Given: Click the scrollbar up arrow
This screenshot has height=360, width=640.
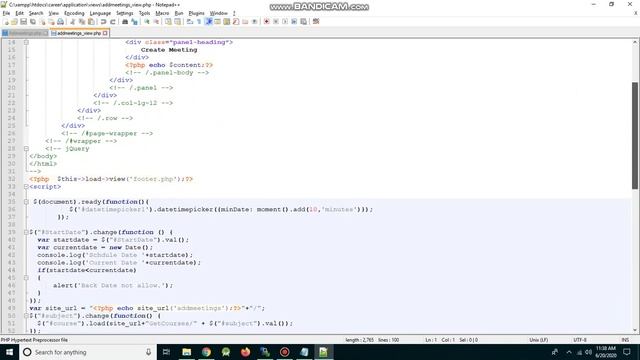Looking at the screenshot, I should click(635, 42).
